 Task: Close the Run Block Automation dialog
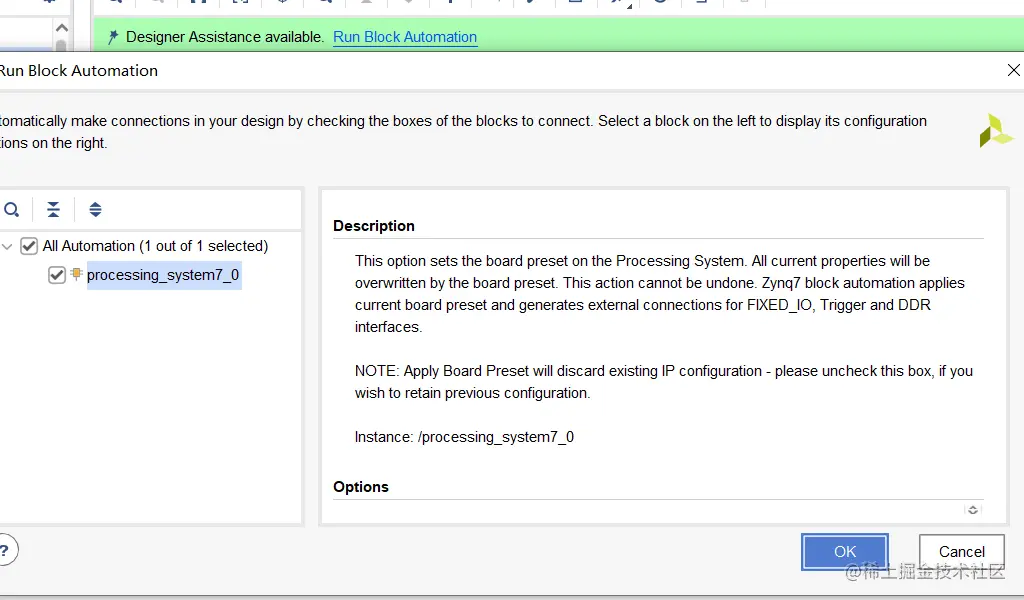click(1012, 70)
